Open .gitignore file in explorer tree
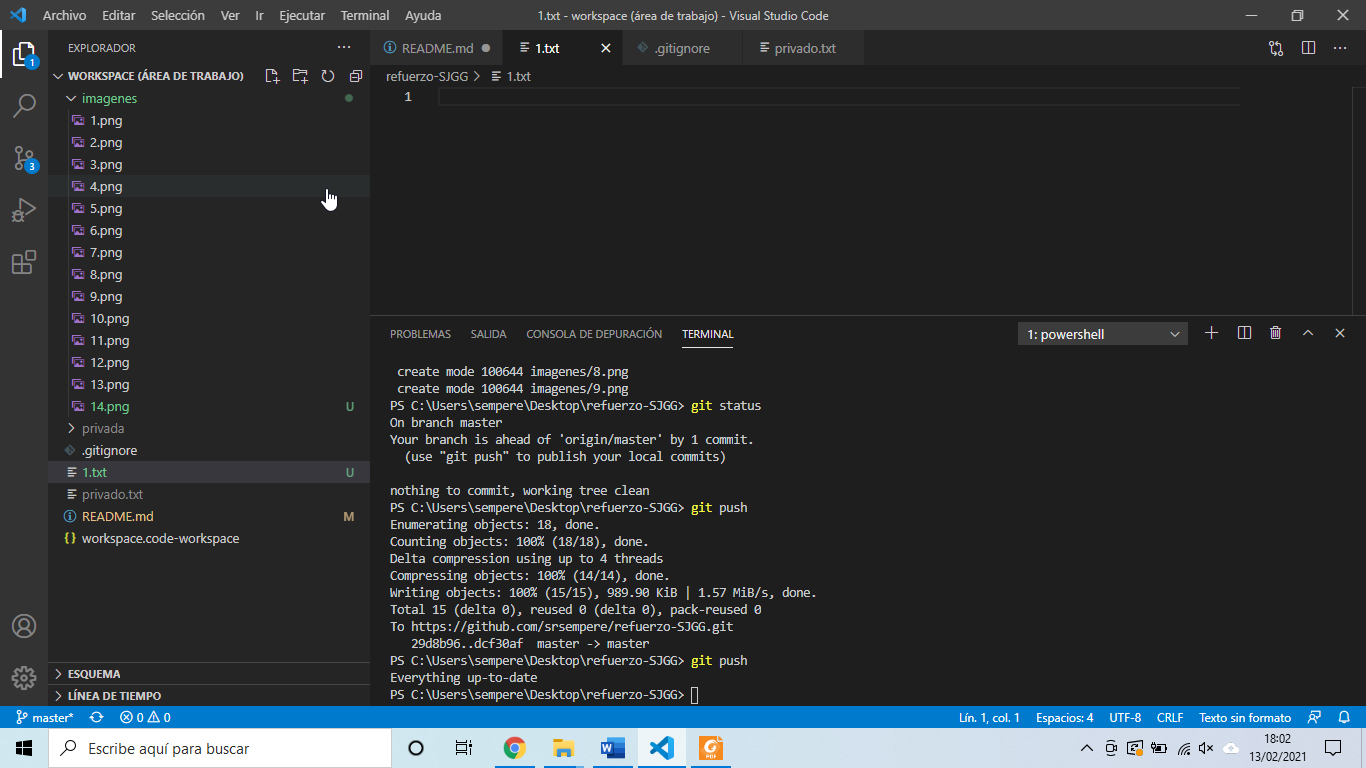The image size is (1366, 768). pyautogui.click(x=209, y=450)
